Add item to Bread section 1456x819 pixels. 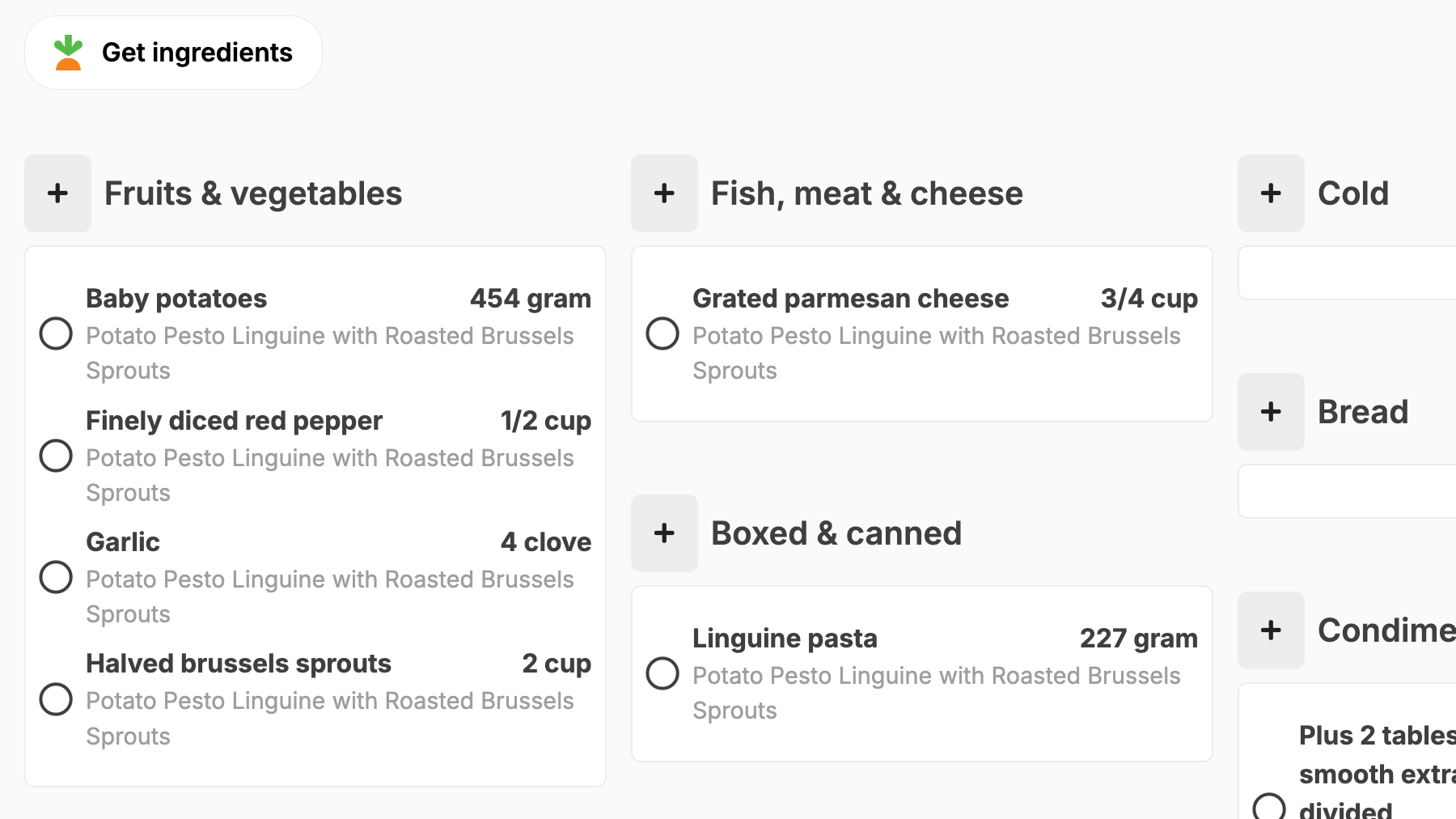[x=1271, y=412]
